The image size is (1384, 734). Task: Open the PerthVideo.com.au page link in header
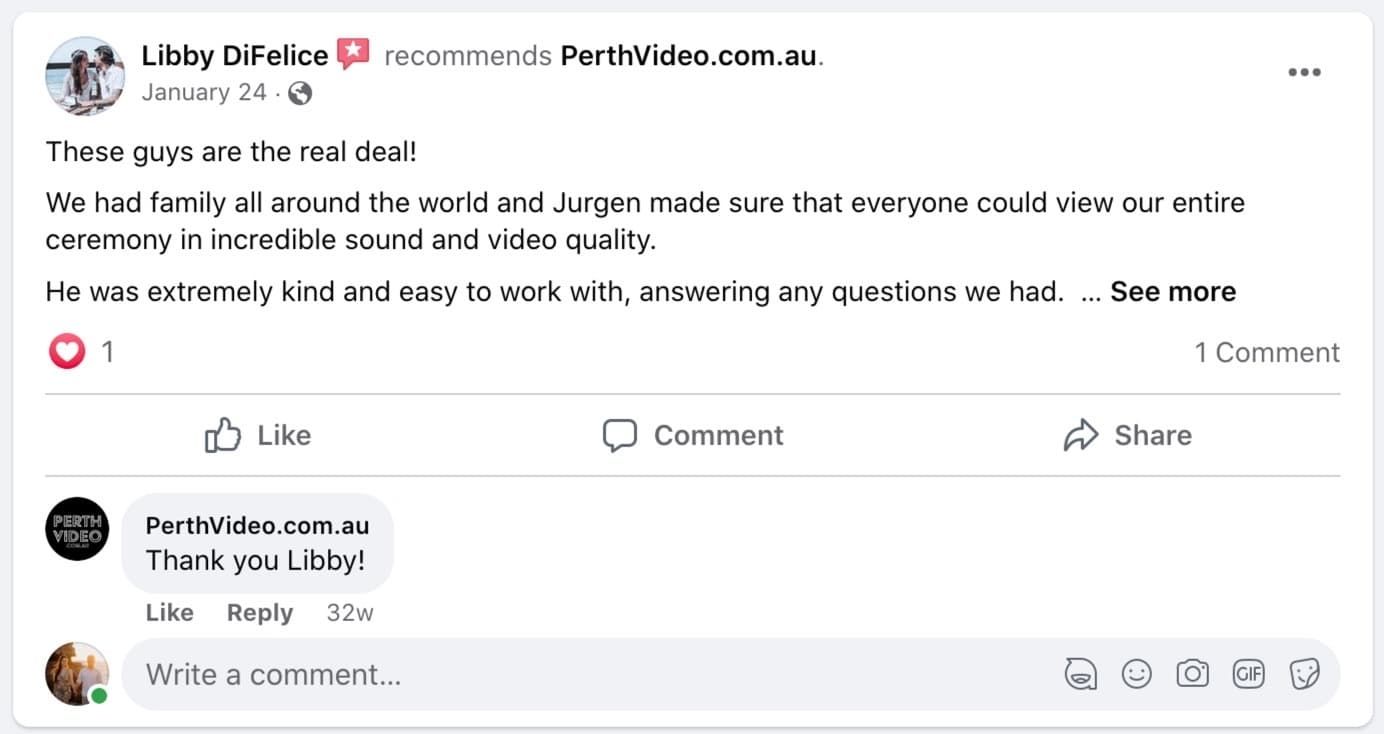click(689, 56)
